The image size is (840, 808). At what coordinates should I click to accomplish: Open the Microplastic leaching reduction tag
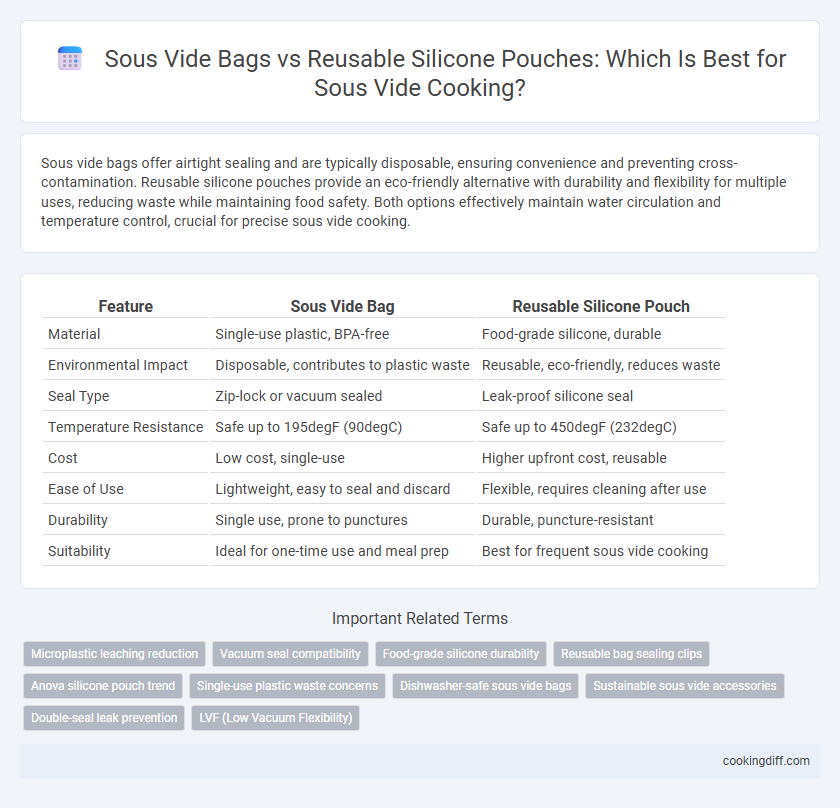[x=115, y=654]
